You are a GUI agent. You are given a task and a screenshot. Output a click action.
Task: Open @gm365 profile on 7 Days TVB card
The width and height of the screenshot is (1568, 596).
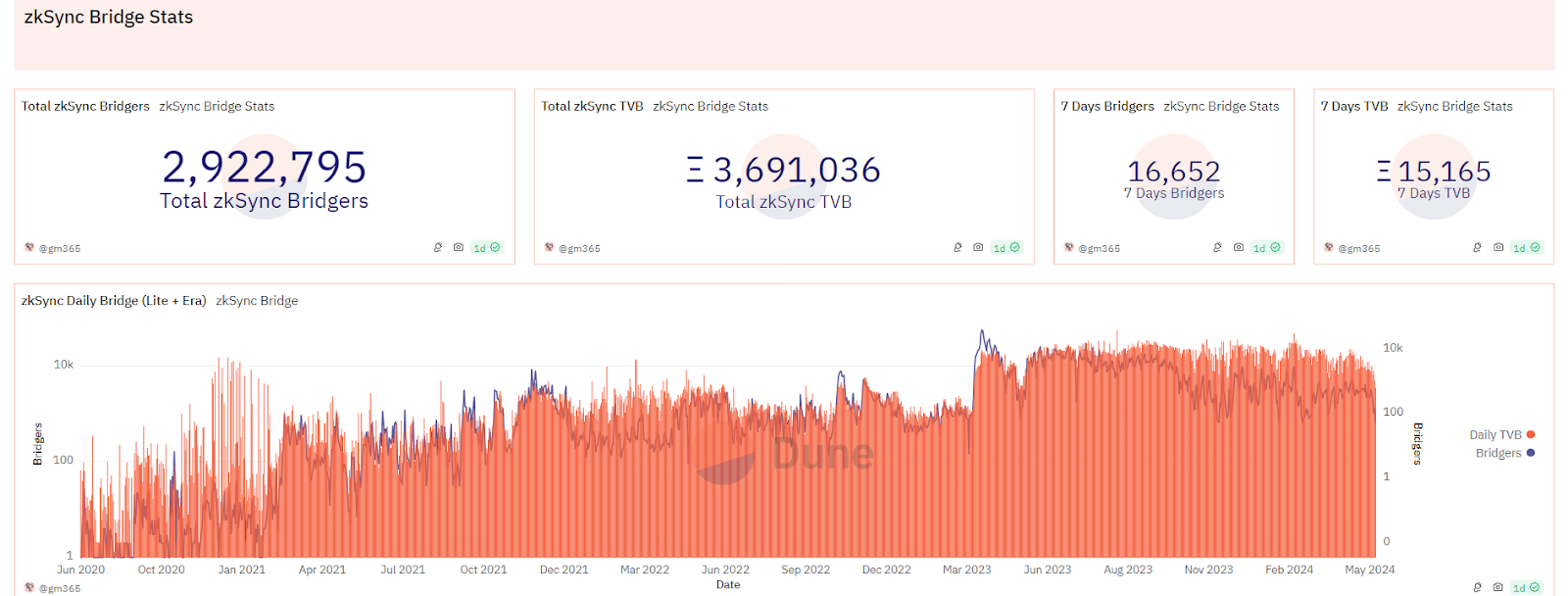pyautogui.click(x=1359, y=249)
